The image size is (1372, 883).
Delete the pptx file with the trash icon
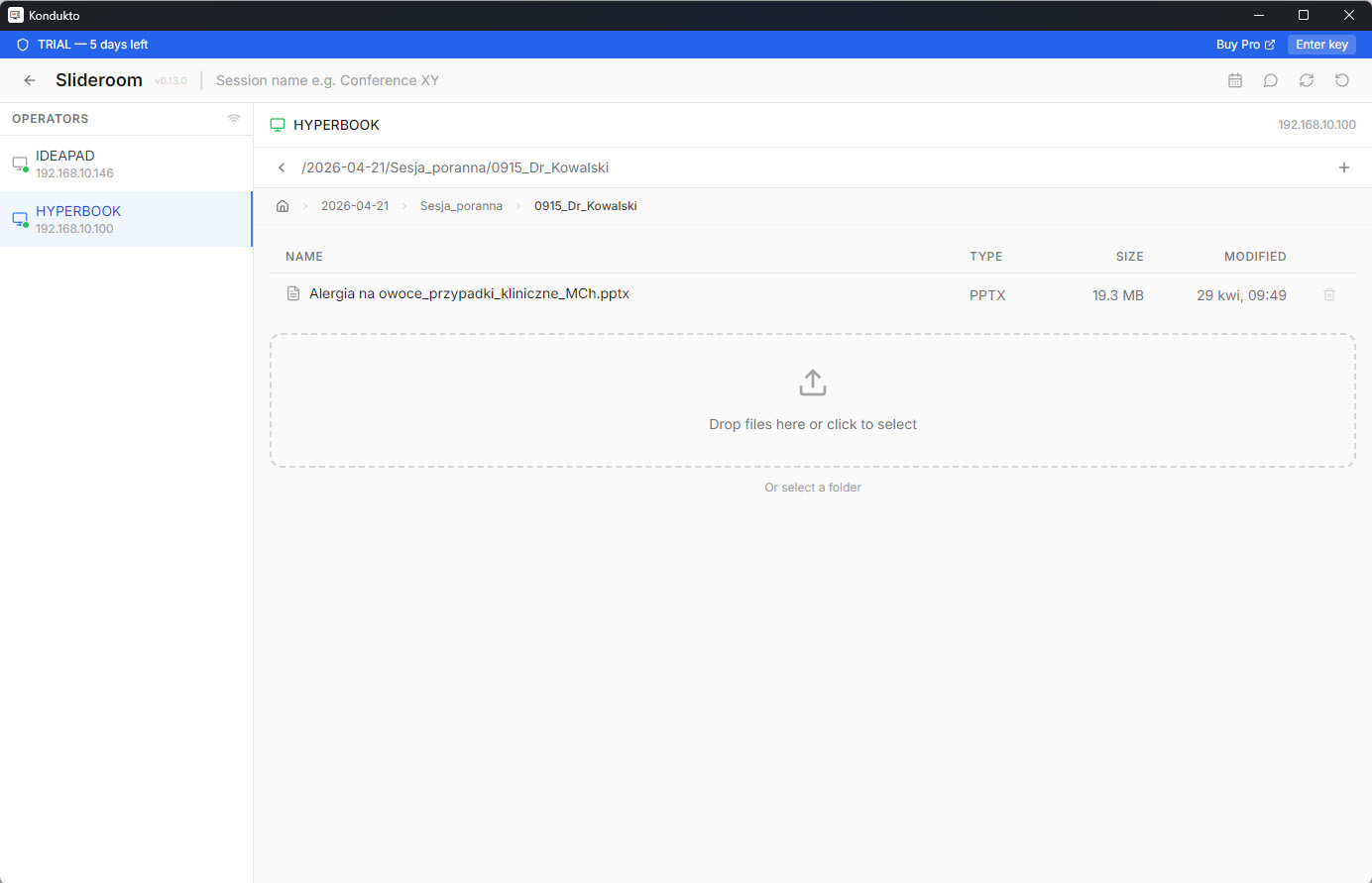click(1329, 294)
